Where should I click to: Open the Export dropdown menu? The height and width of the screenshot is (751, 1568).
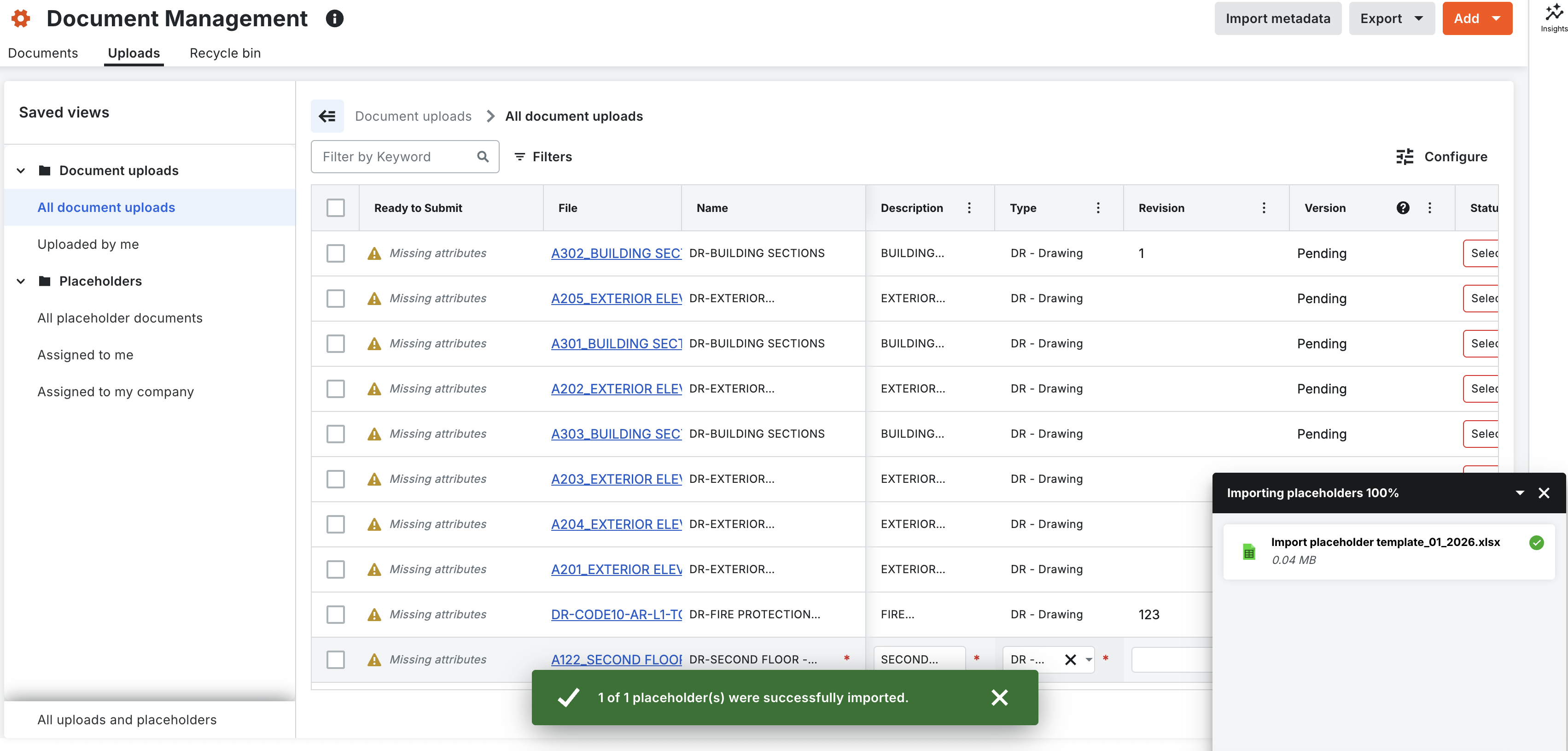point(1392,18)
